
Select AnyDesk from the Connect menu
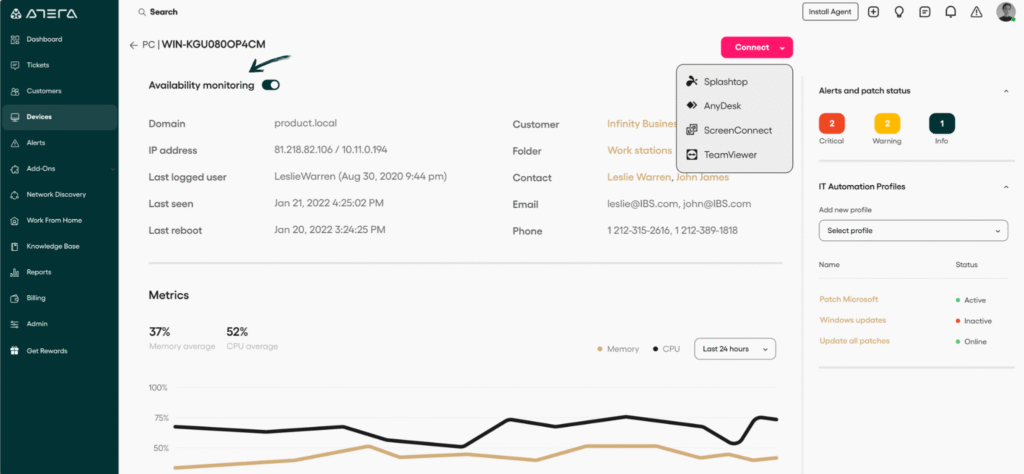(721, 105)
